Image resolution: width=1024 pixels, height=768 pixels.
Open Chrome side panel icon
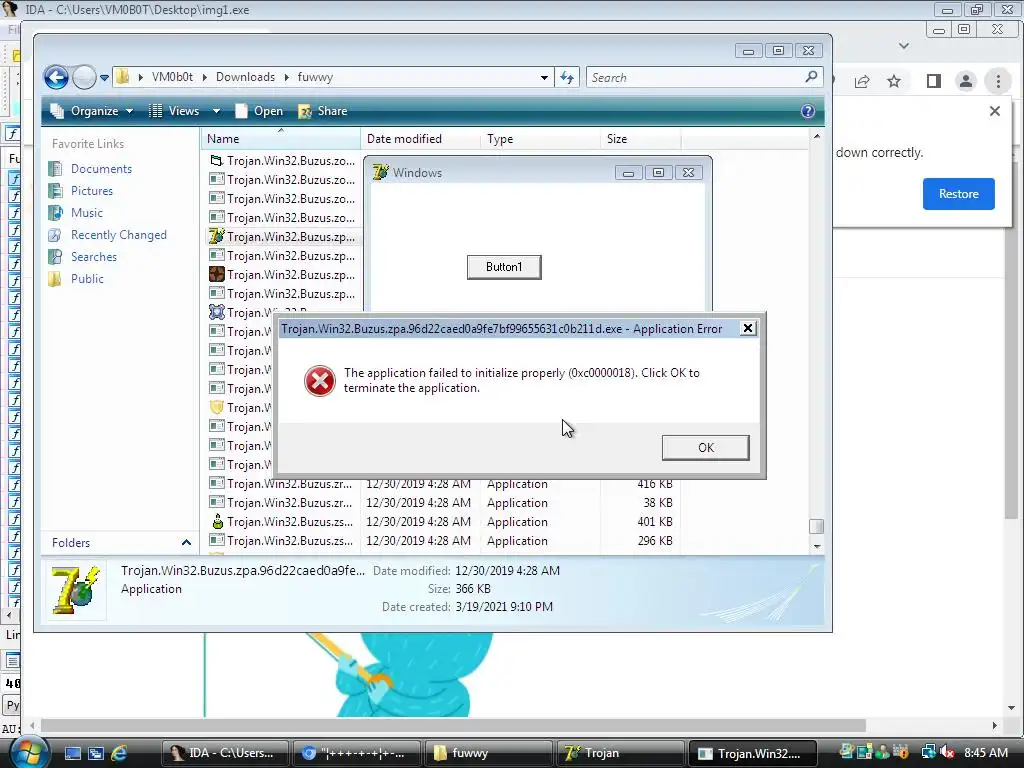933,81
